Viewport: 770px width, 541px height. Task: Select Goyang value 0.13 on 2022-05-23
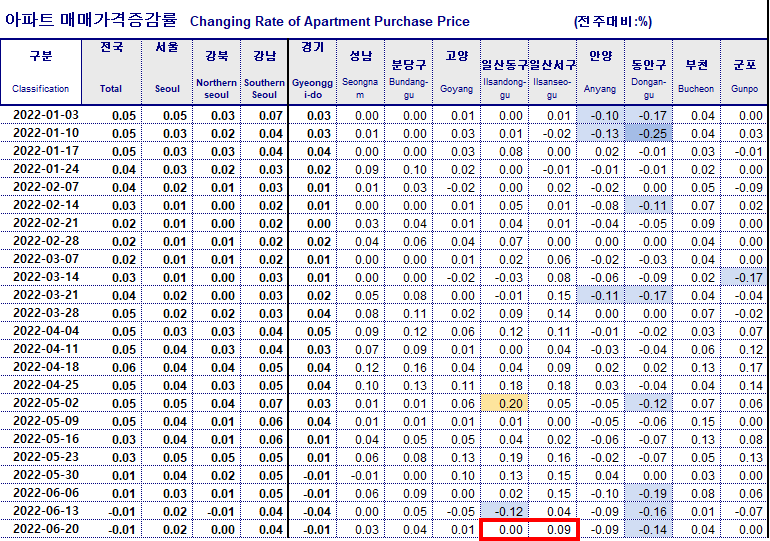pos(457,457)
